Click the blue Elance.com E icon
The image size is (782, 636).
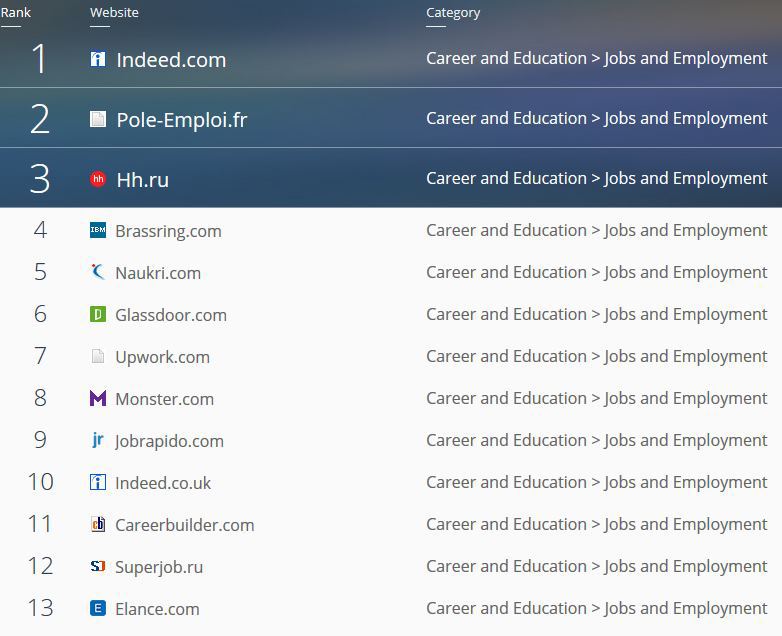point(98,608)
